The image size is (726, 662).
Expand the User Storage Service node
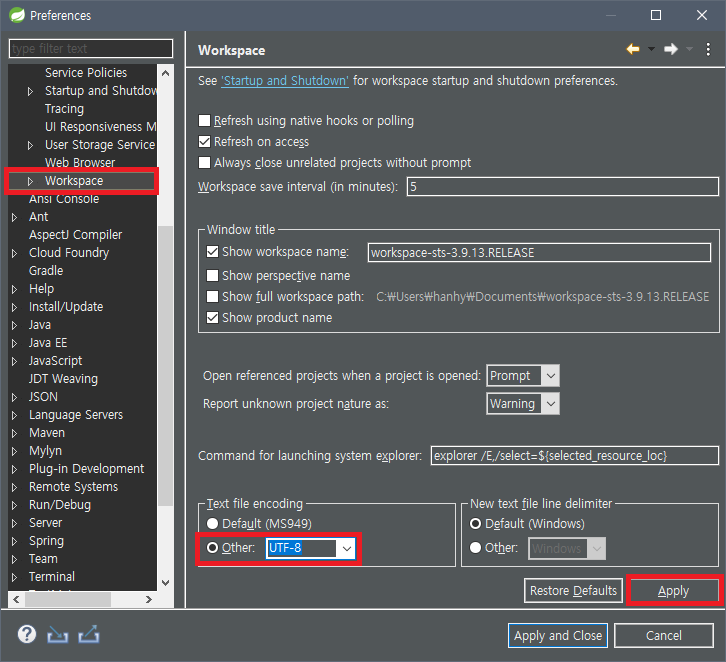[x=30, y=145]
